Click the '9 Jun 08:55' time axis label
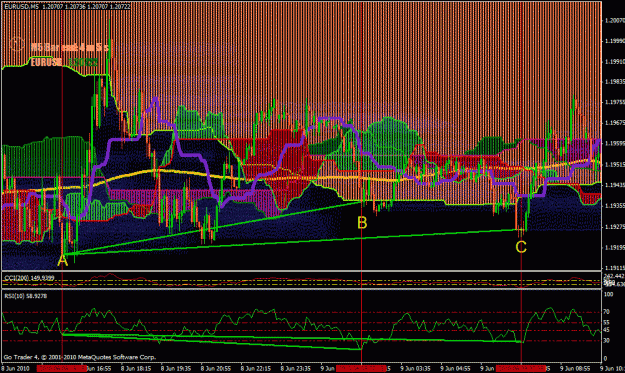 tap(575, 369)
